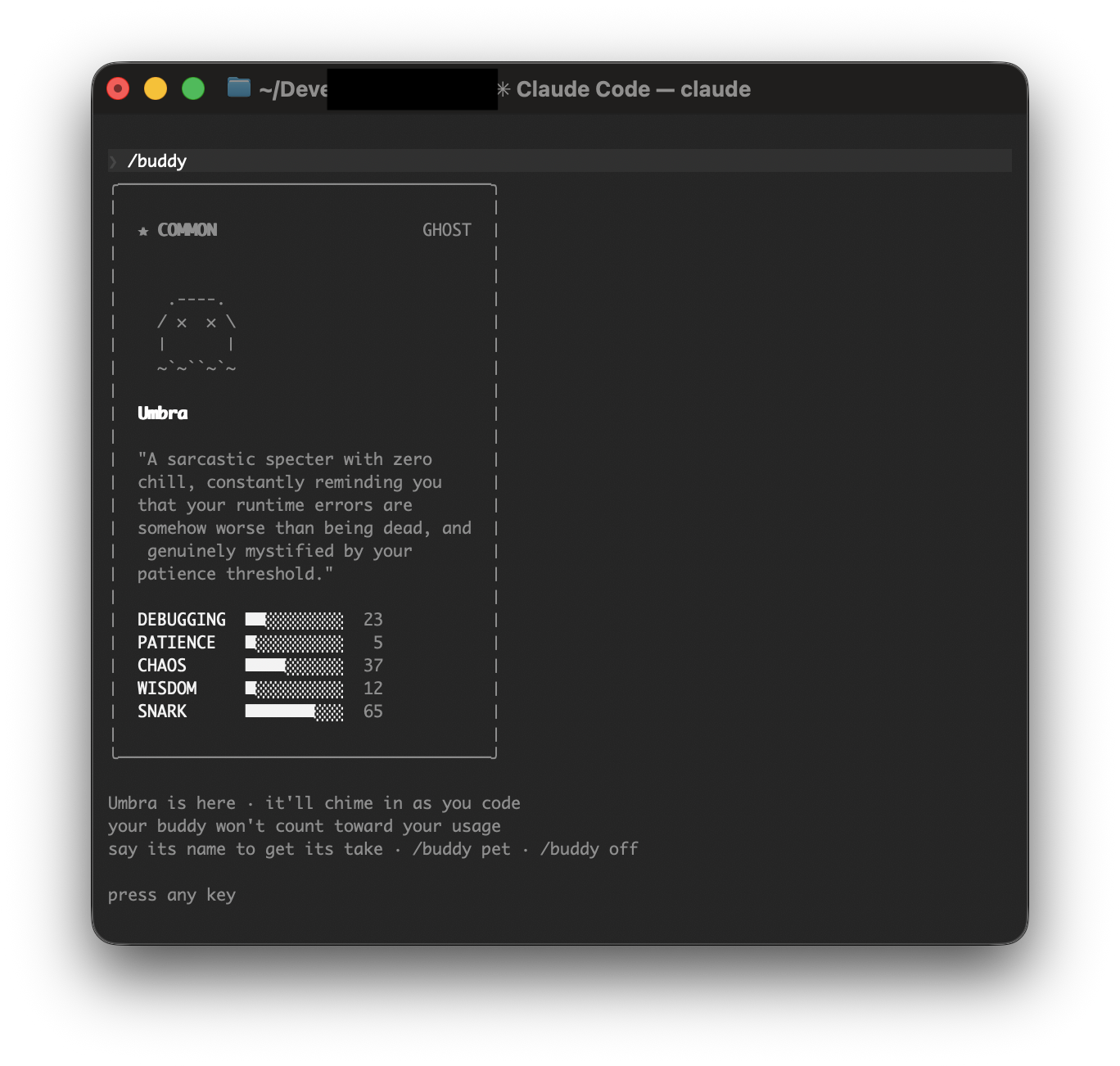
Task: Click the "/buddy pet" command text
Action: 462,849
